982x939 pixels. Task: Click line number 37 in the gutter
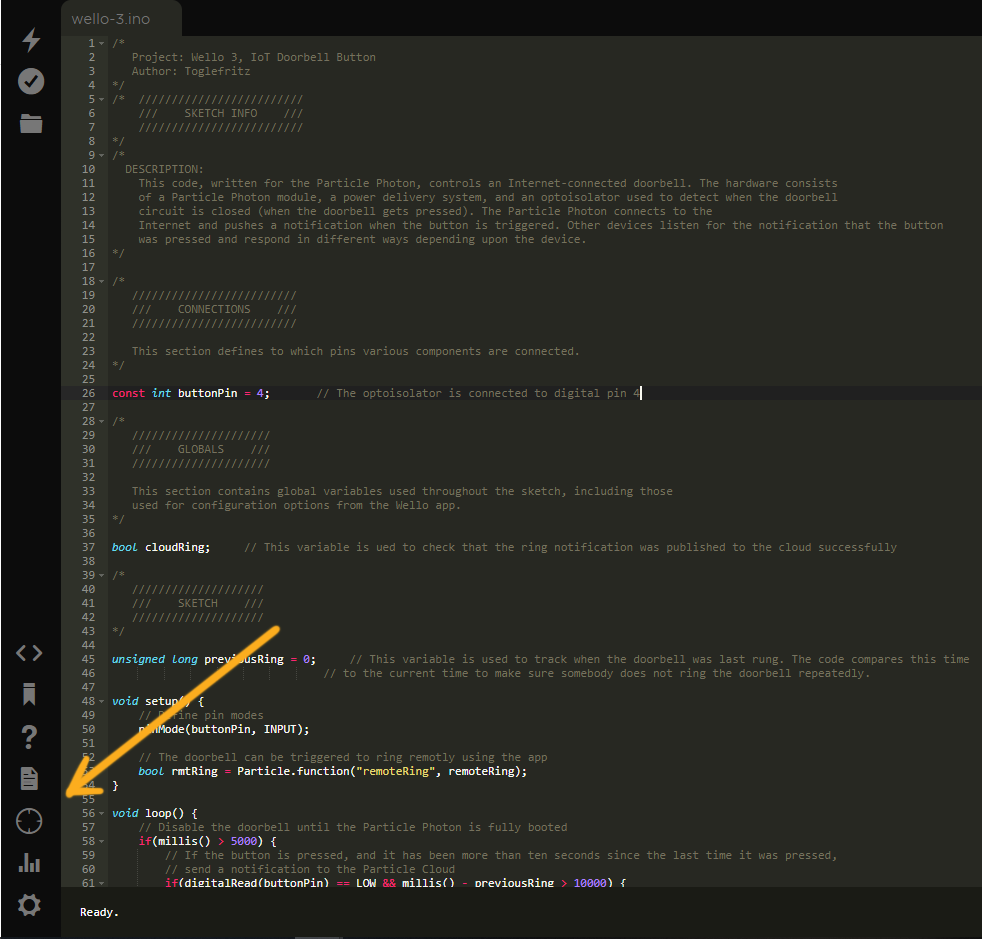point(88,547)
